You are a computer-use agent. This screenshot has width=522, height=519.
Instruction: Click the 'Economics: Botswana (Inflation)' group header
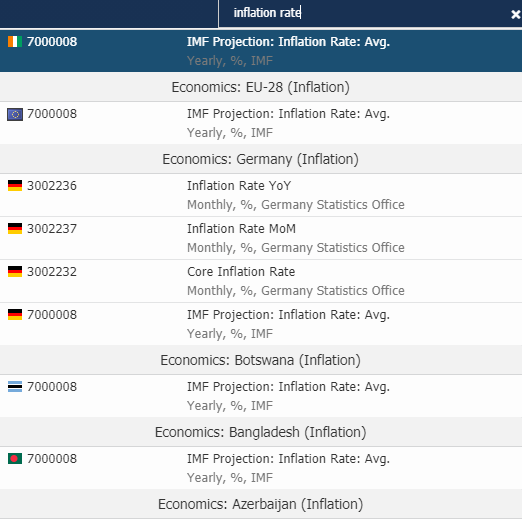(x=261, y=360)
